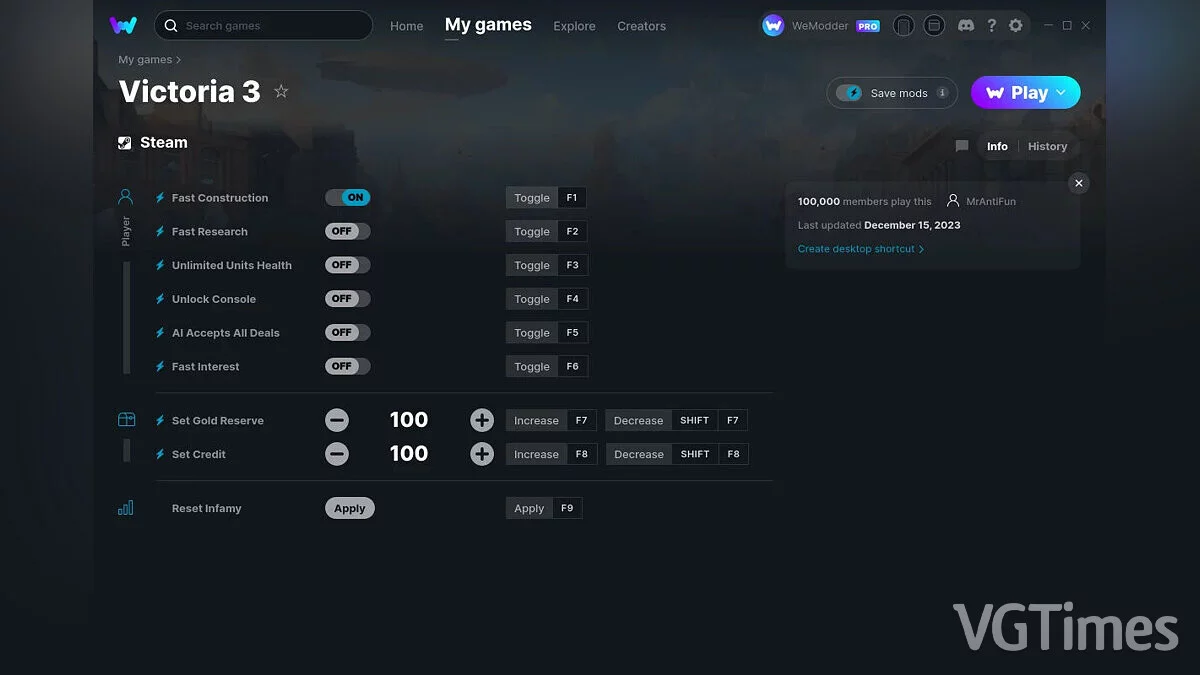Open the Home tab
The width and height of the screenshot is (1200, 675).
(x=406, y=26)
